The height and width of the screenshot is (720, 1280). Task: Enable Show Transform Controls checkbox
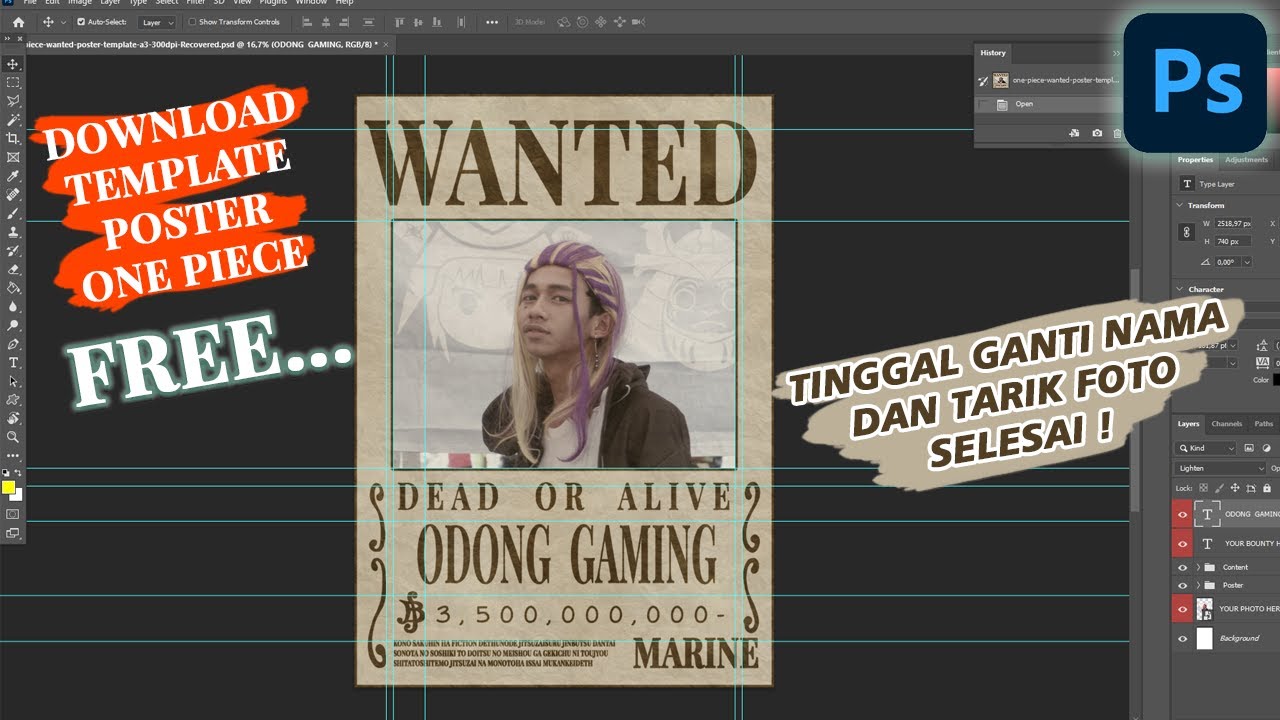tap(192, 21)
